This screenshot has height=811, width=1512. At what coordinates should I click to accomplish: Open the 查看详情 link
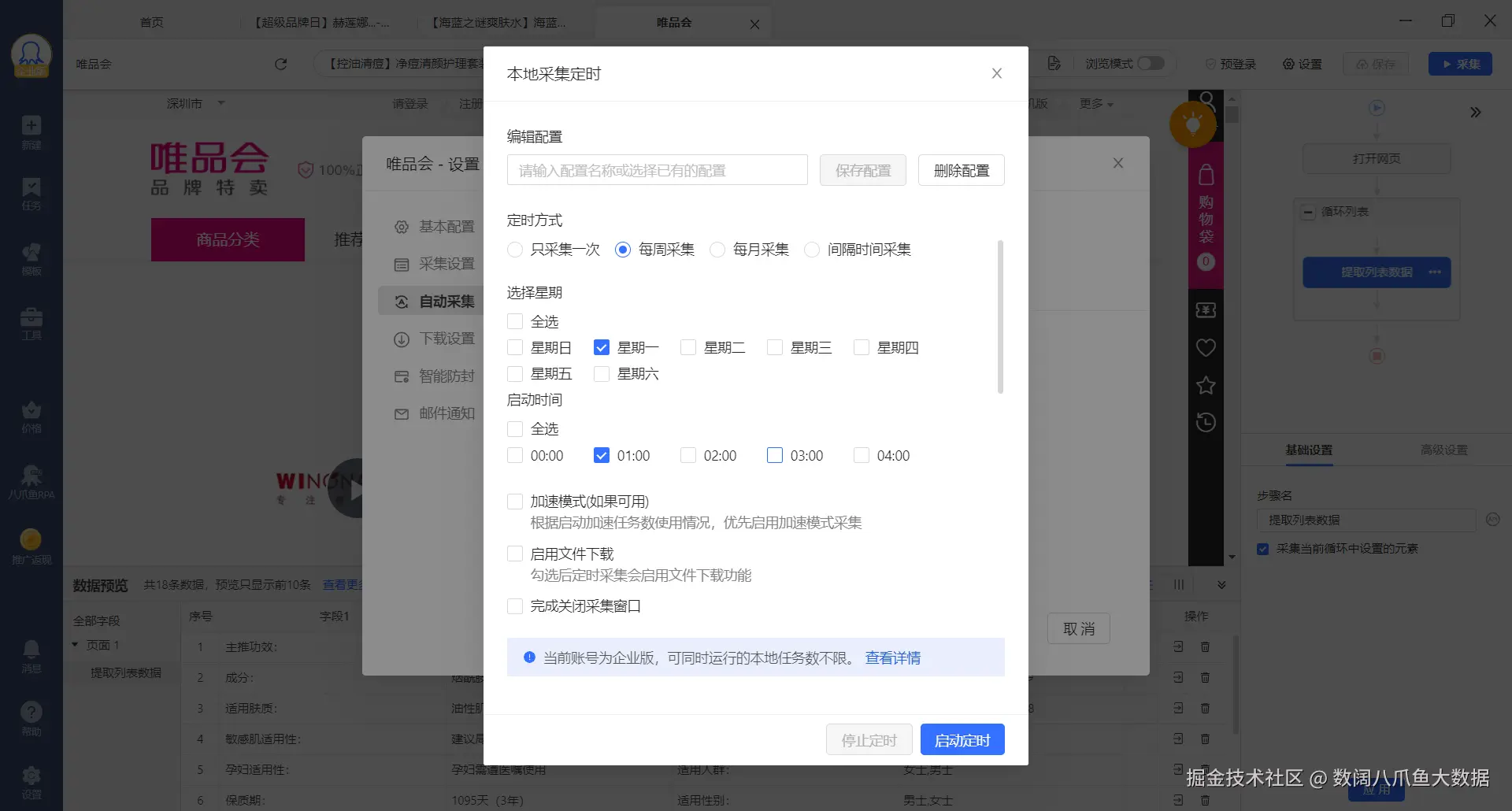coord(893,657)
